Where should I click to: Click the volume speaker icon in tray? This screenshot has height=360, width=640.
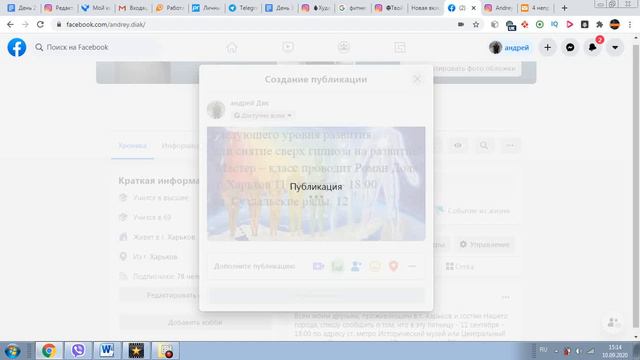click(579, 351)
